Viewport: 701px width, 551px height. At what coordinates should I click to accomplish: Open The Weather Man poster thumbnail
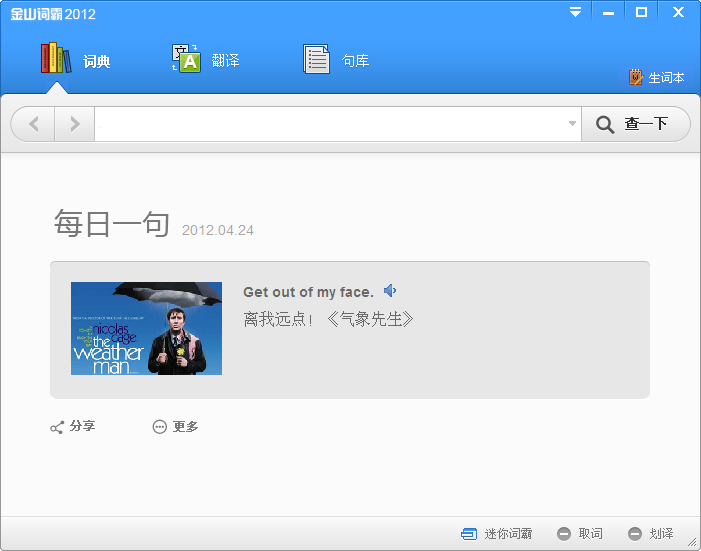click(146, 328)
